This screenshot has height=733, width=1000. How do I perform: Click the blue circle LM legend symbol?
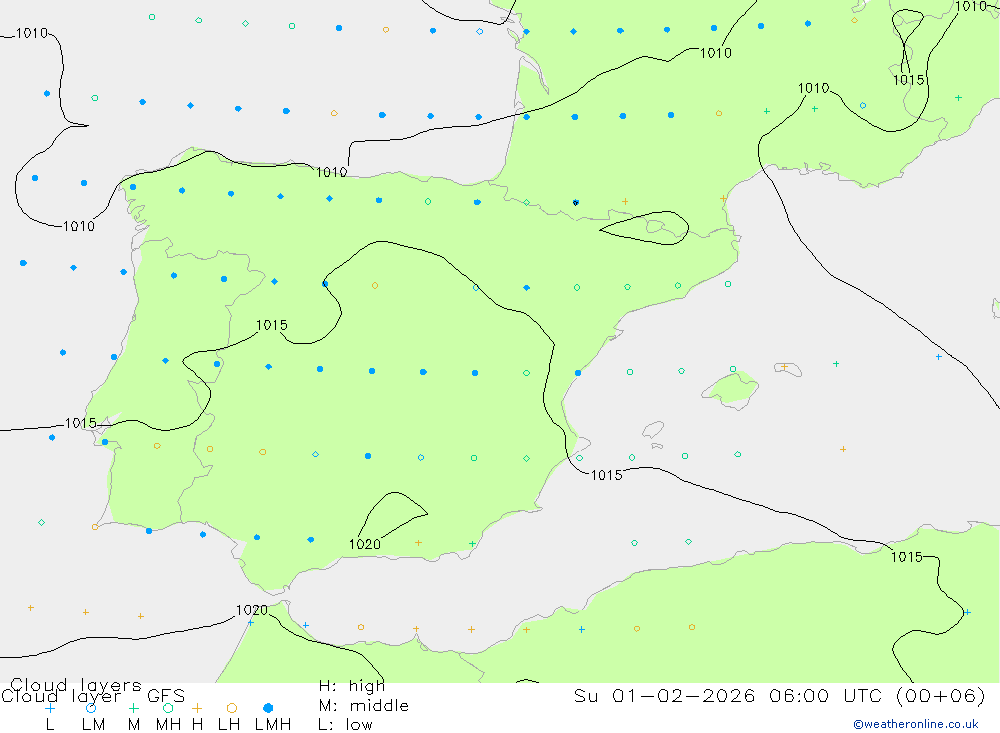[91, 708]
